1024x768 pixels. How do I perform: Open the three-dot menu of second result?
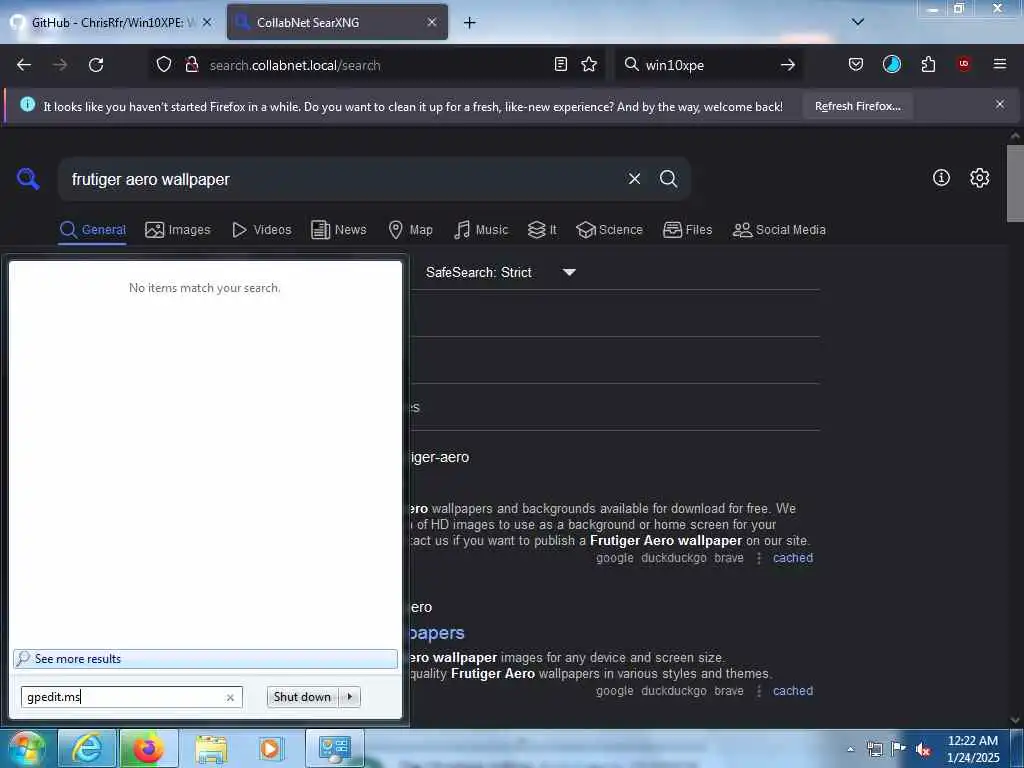pyautogui.click(x=758, y=690)
